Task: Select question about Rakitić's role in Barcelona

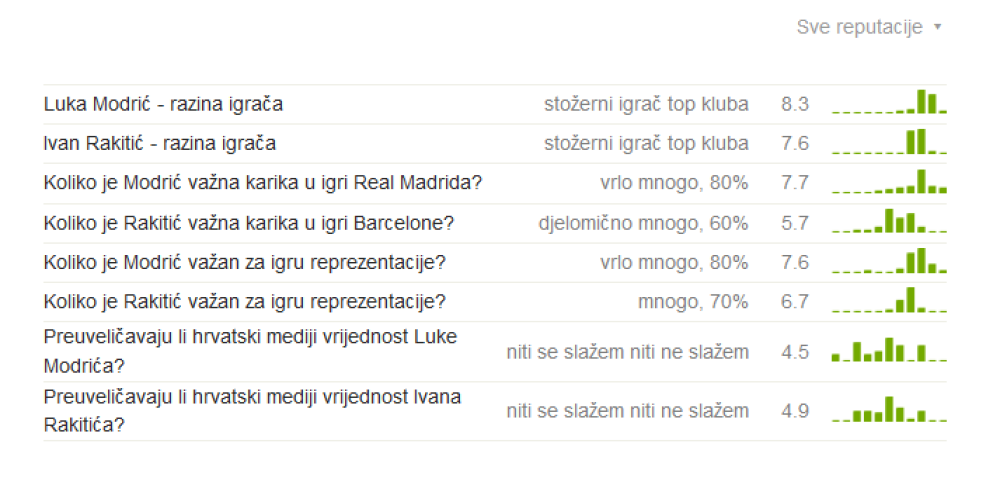Action: [249, 223]
